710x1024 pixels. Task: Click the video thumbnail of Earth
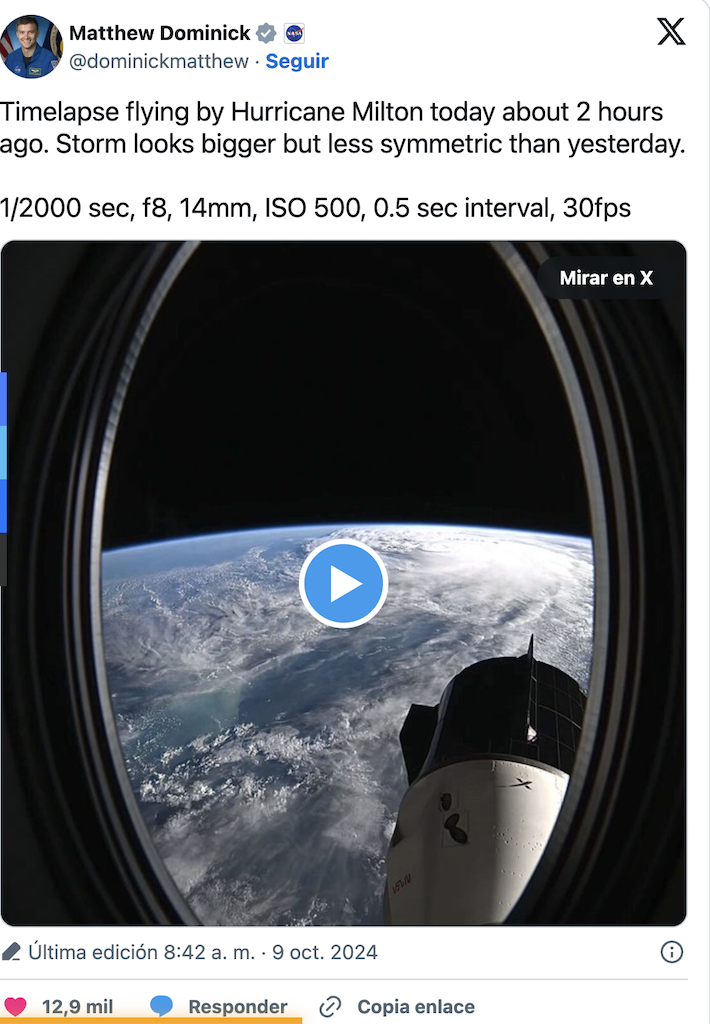[x=344, y=583]
